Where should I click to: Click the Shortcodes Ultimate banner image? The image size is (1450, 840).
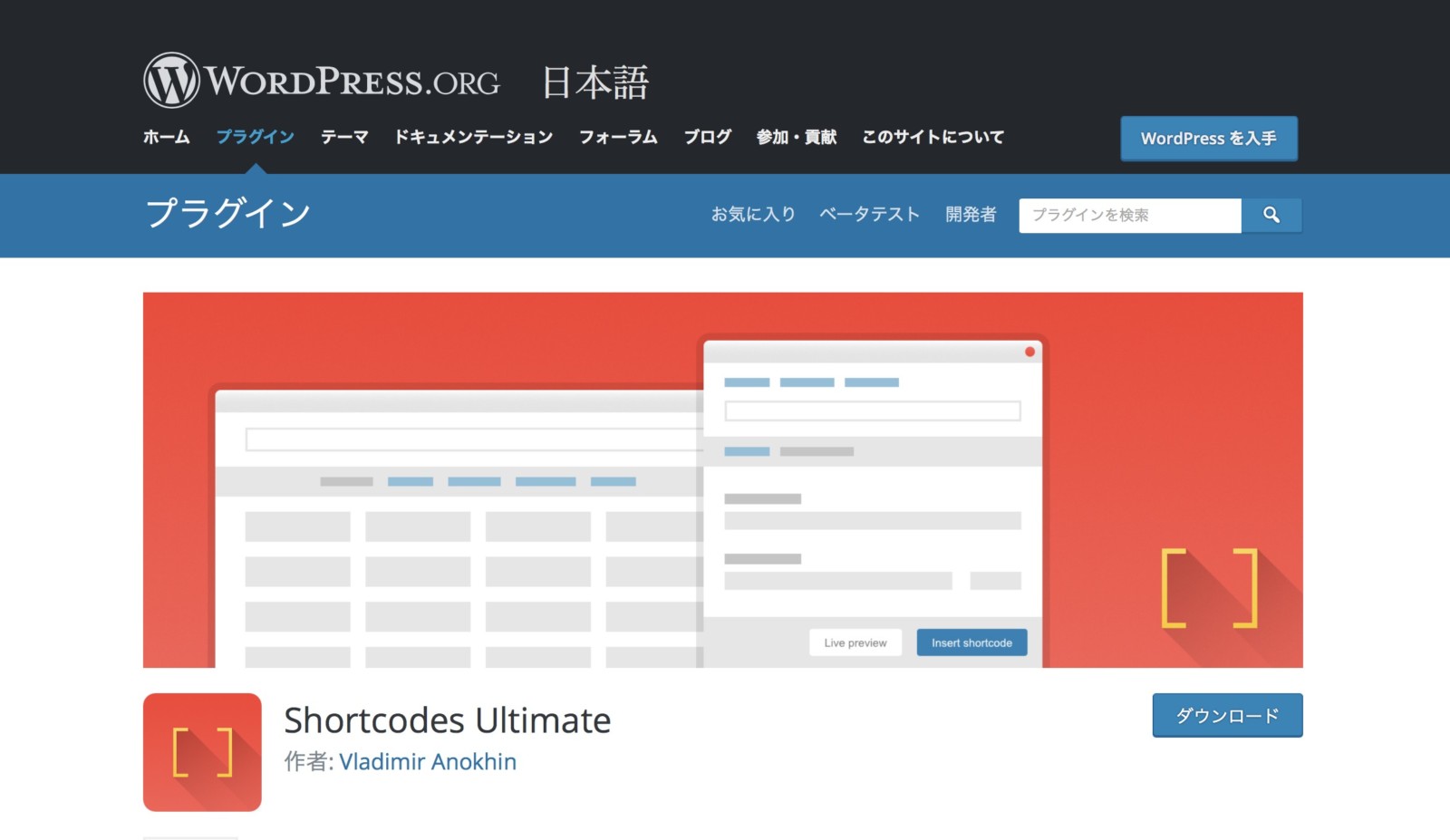tap(722, 479)
